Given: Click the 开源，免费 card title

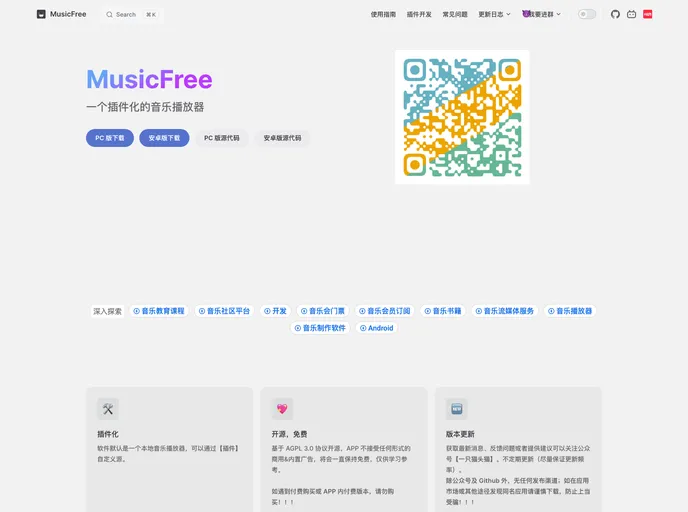Looking at the screenshot, I should click(x=289, y=434).
